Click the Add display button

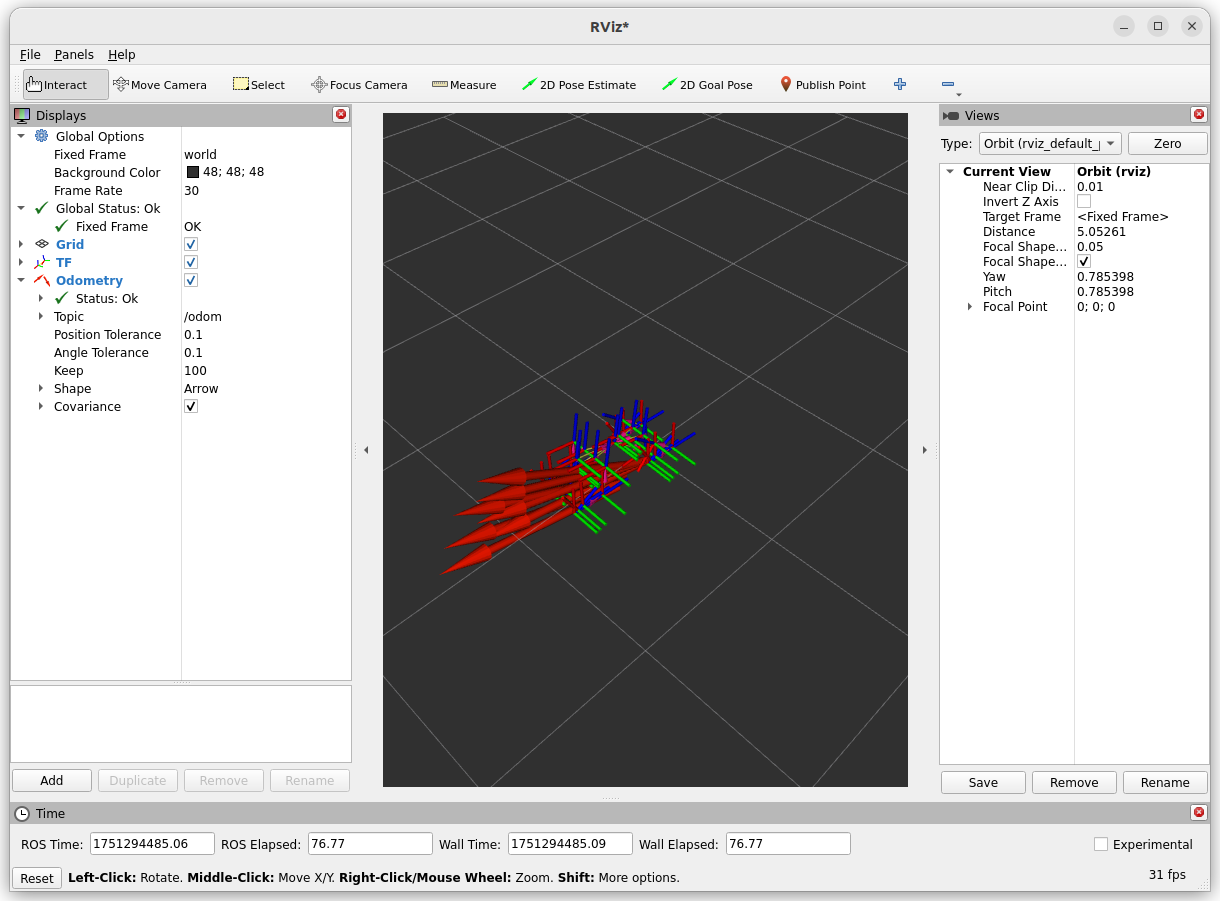click(x=52, y=780)
